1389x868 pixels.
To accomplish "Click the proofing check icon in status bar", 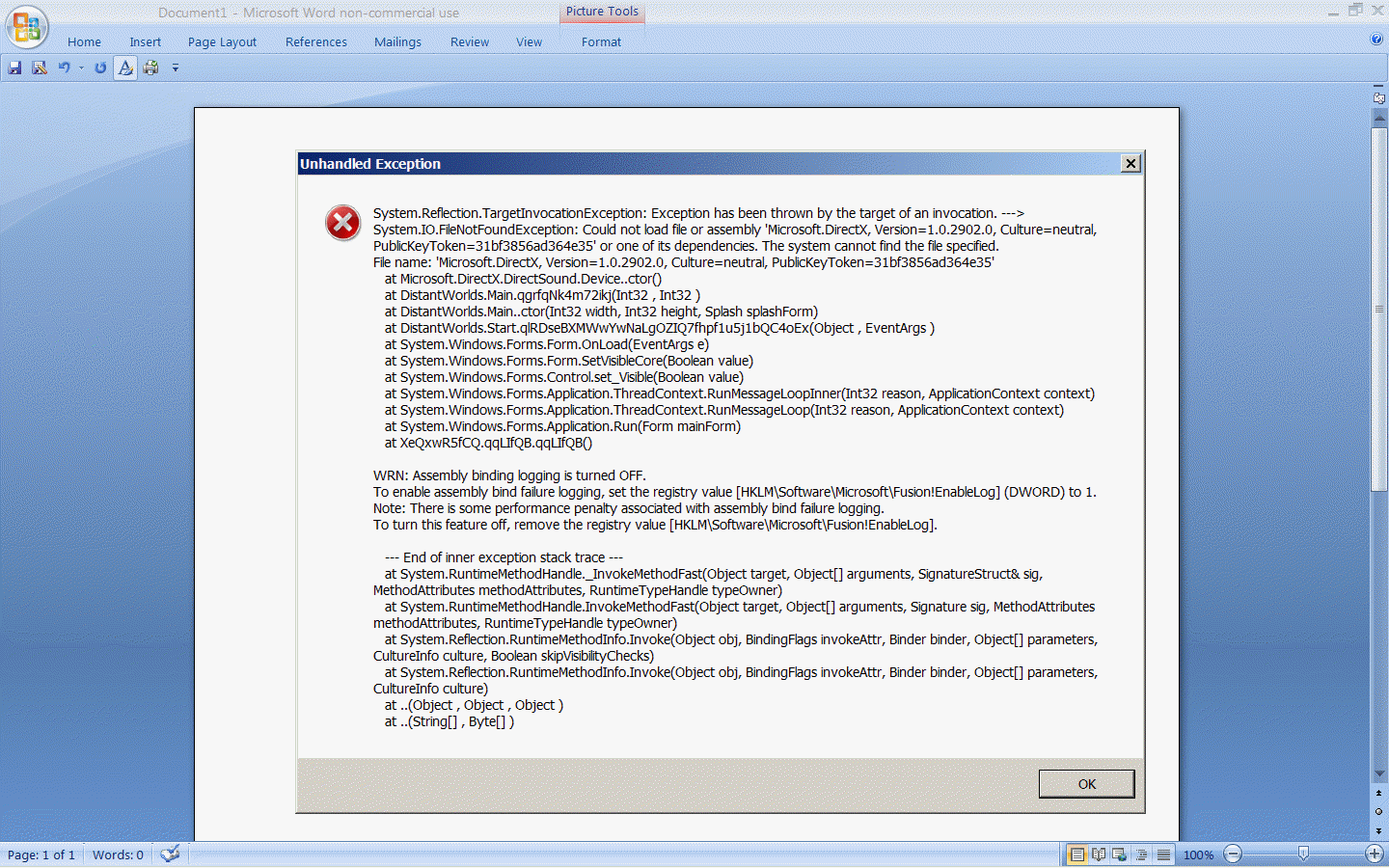I will pos(170,854).
